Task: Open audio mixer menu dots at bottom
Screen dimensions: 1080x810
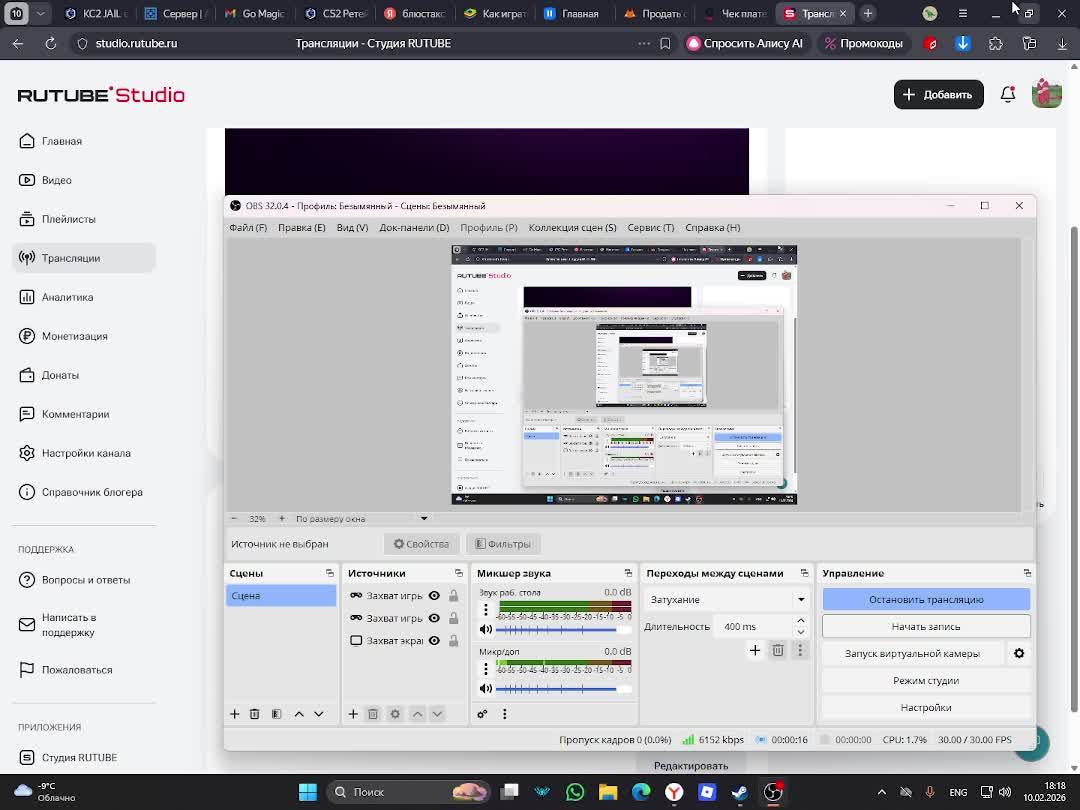Action: pyautogui.click(x=505, y=714)
